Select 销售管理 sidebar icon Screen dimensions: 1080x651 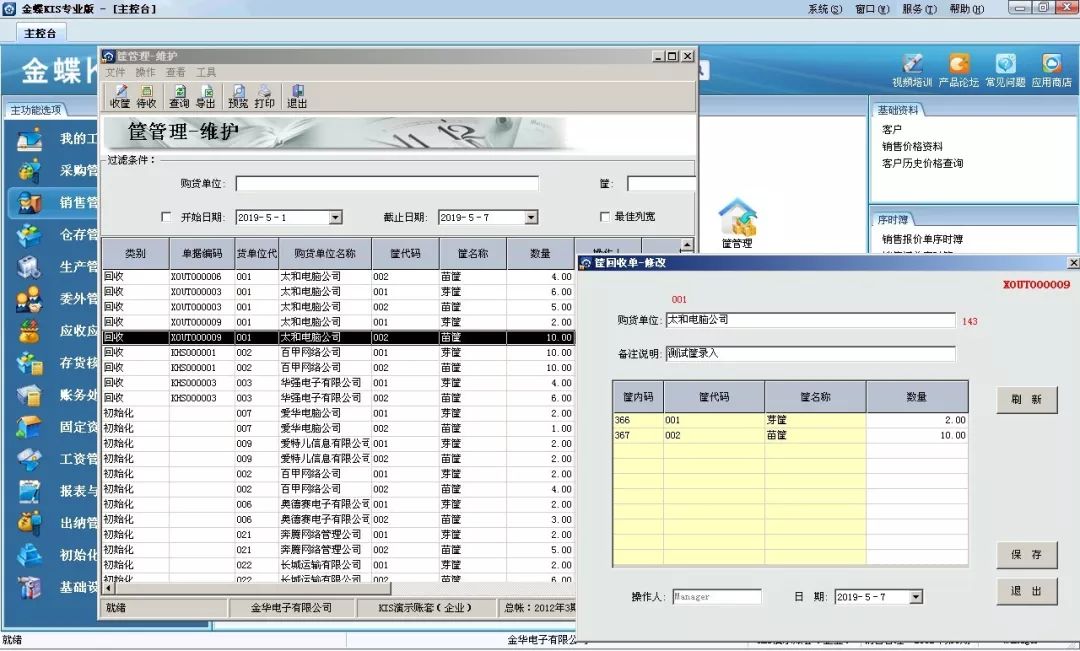[30, 203]
